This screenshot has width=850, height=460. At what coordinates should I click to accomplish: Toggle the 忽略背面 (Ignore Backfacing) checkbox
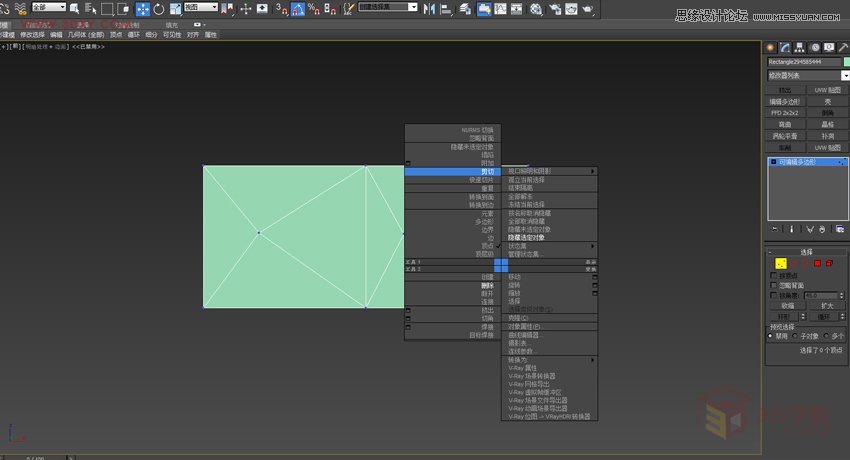773,285
